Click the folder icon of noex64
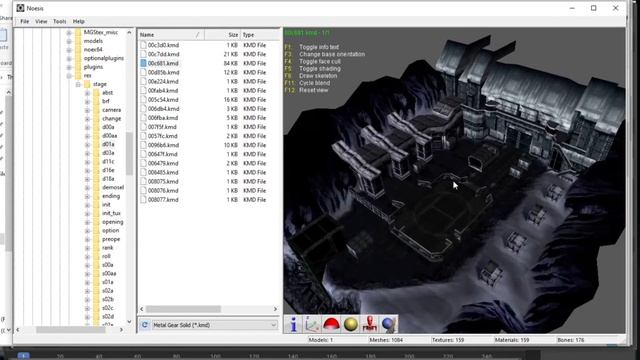 78,49
